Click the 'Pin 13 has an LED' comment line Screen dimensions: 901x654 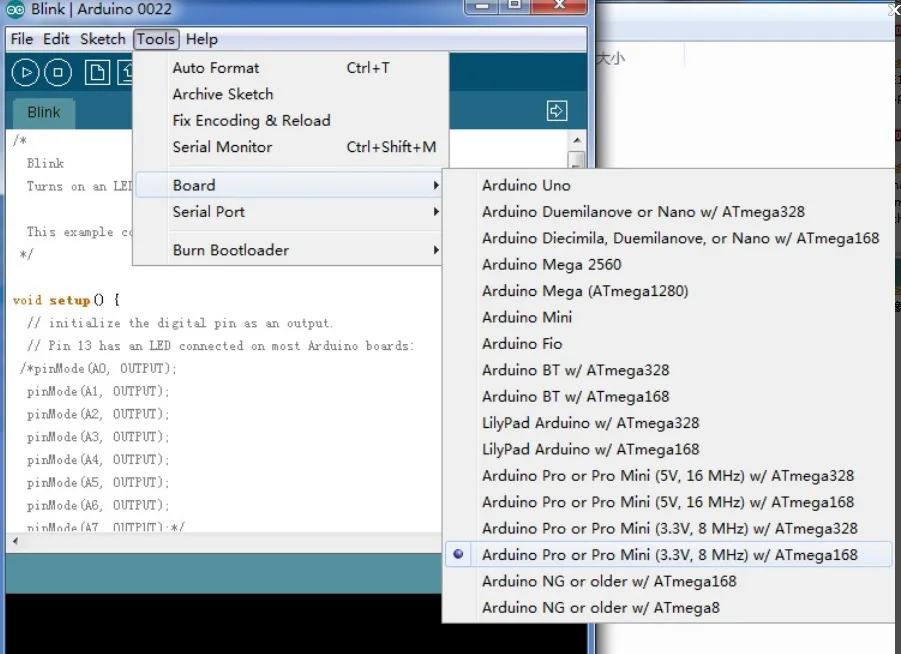[221, 346]
